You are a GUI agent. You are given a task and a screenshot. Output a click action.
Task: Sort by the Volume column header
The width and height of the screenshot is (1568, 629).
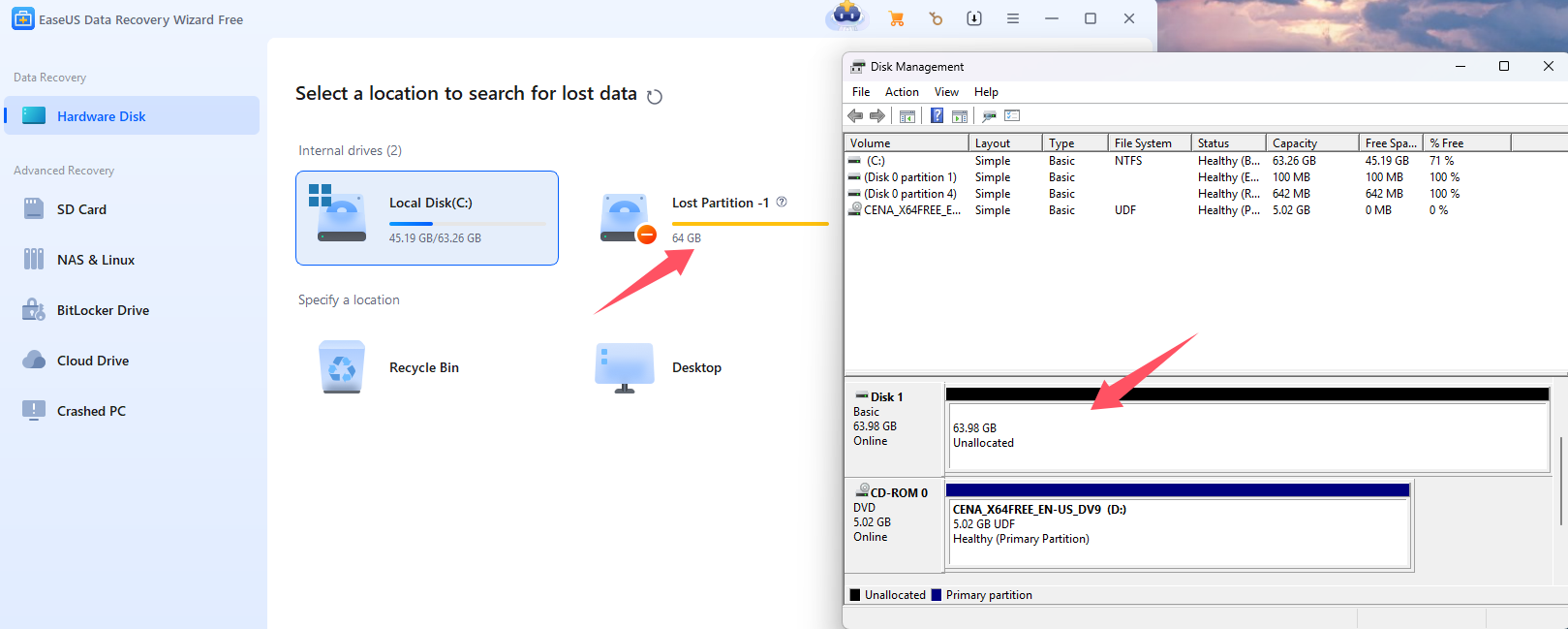tap(907, 142)
